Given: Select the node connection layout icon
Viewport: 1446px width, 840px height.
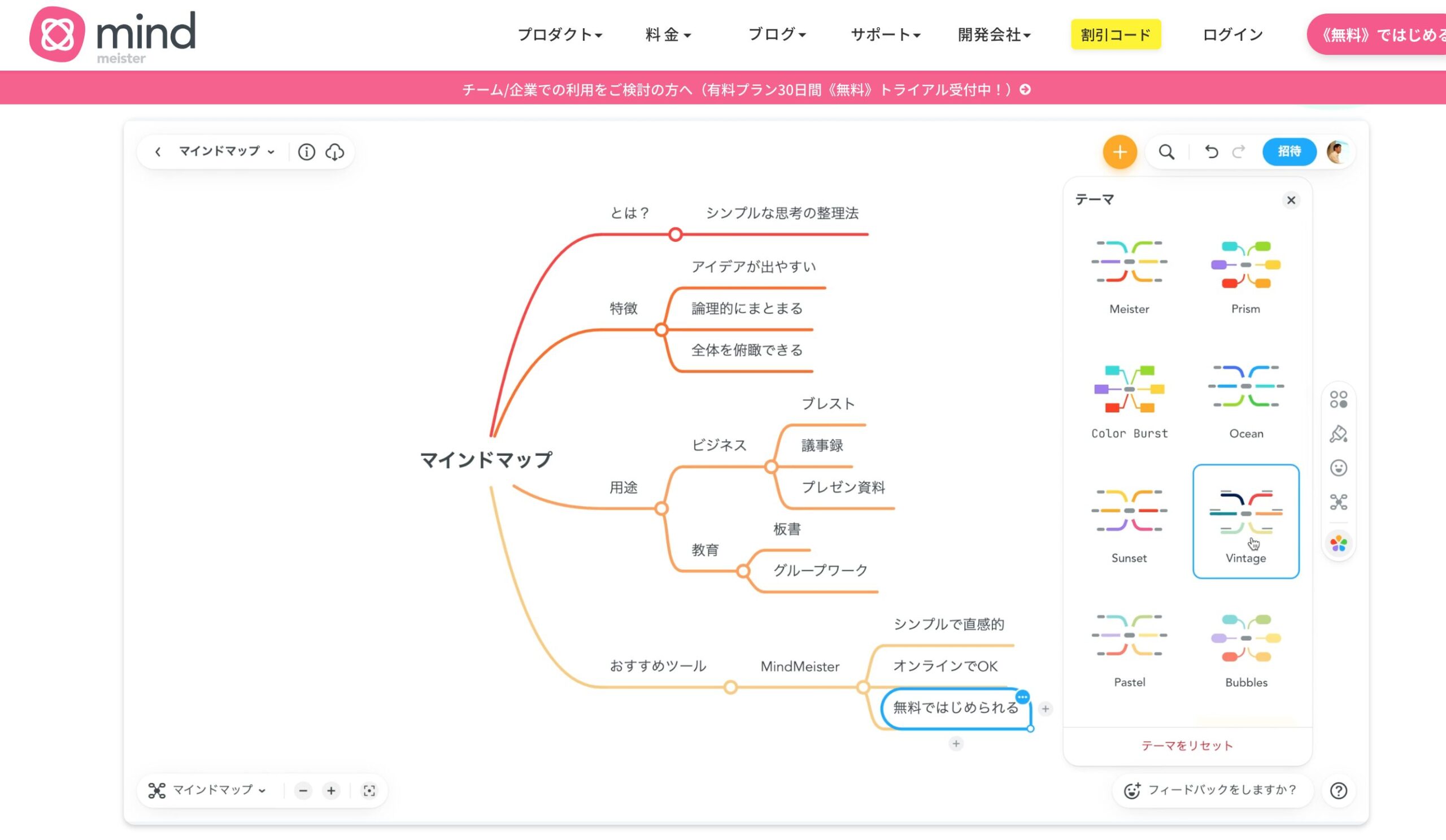Looking at the screenshot, I should tap(1338, 502).
